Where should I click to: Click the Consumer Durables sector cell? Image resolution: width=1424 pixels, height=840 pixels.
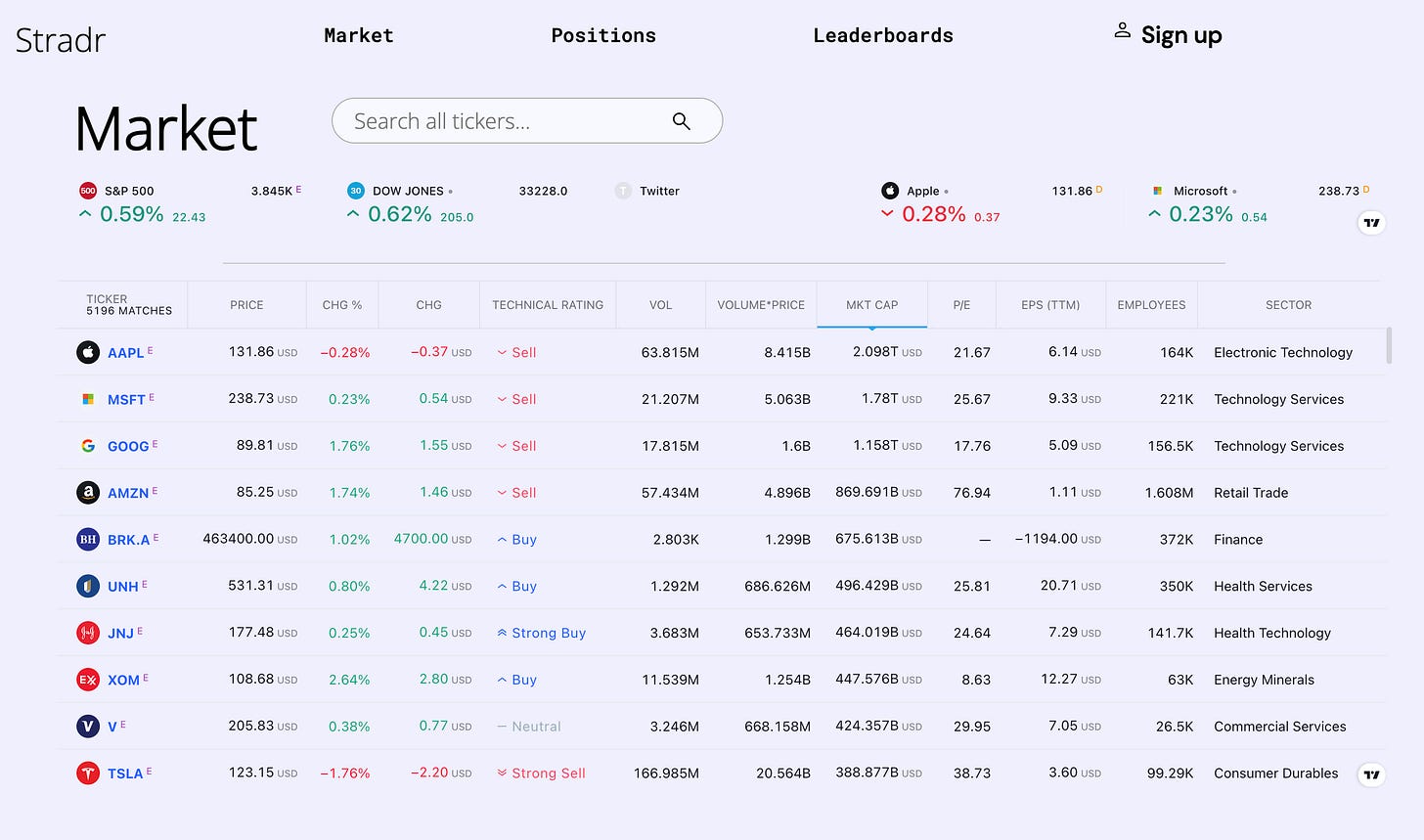[1276, 774]
